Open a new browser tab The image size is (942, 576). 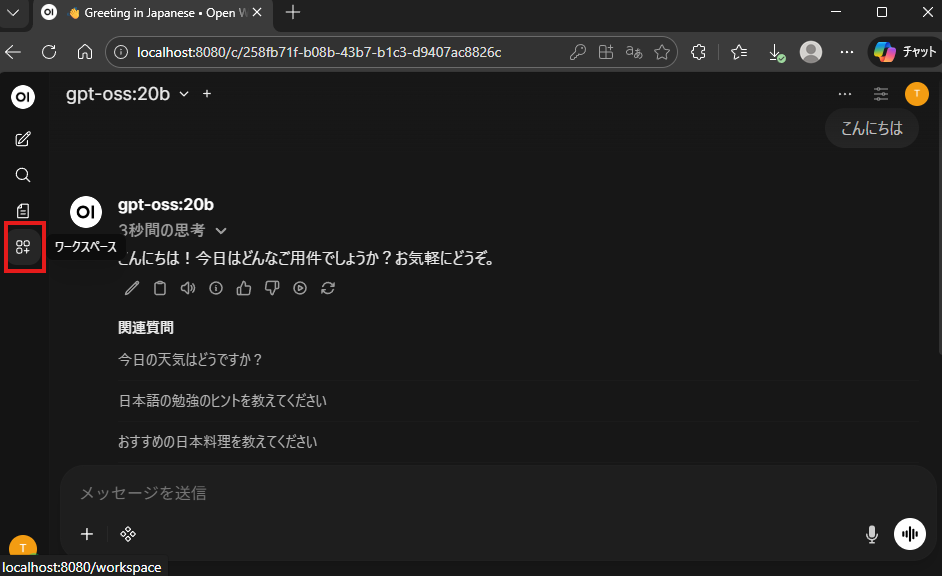[293, 13]
